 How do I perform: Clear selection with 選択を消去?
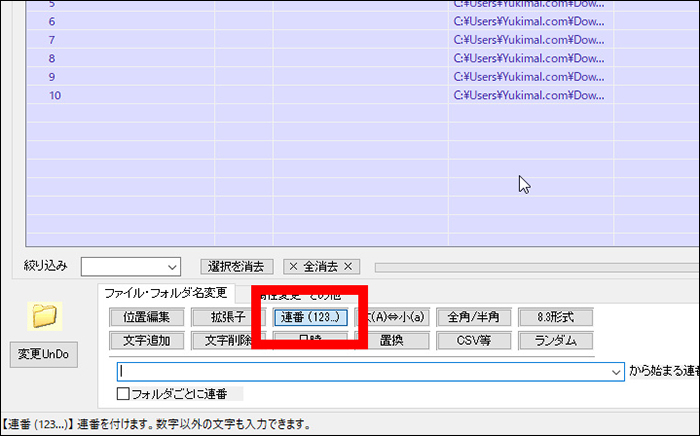tap(236, 266)
